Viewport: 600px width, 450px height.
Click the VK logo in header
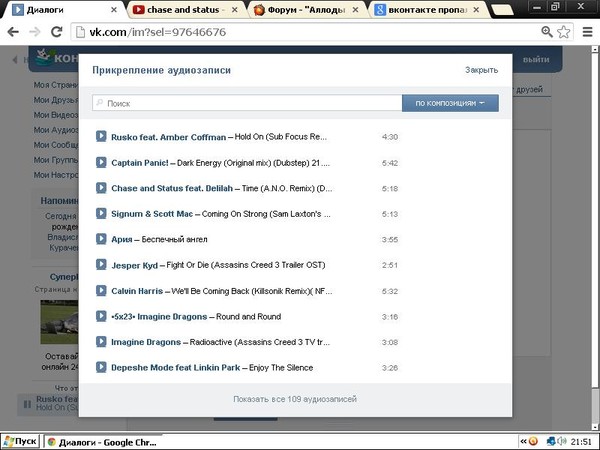pos(55,58)
